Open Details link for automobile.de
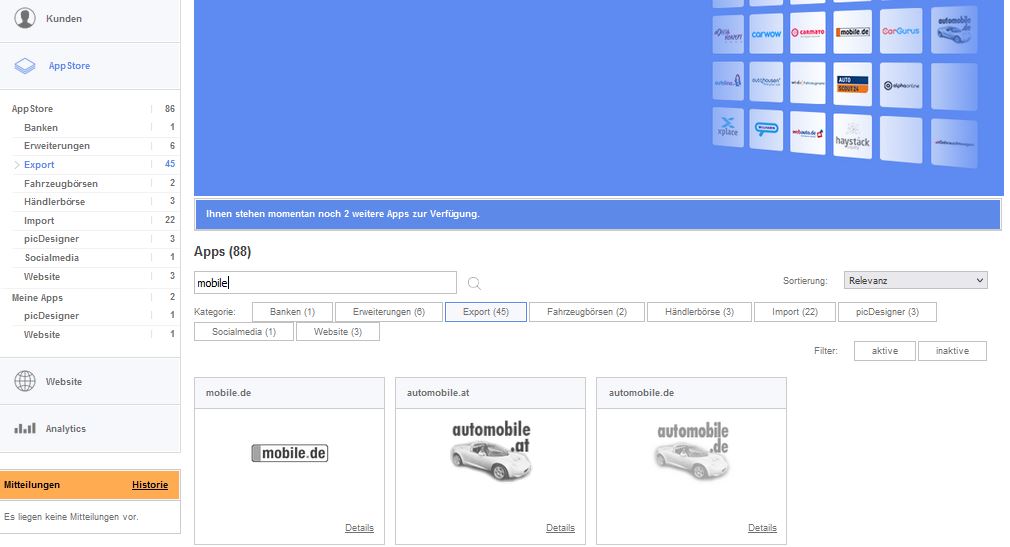 762,528
